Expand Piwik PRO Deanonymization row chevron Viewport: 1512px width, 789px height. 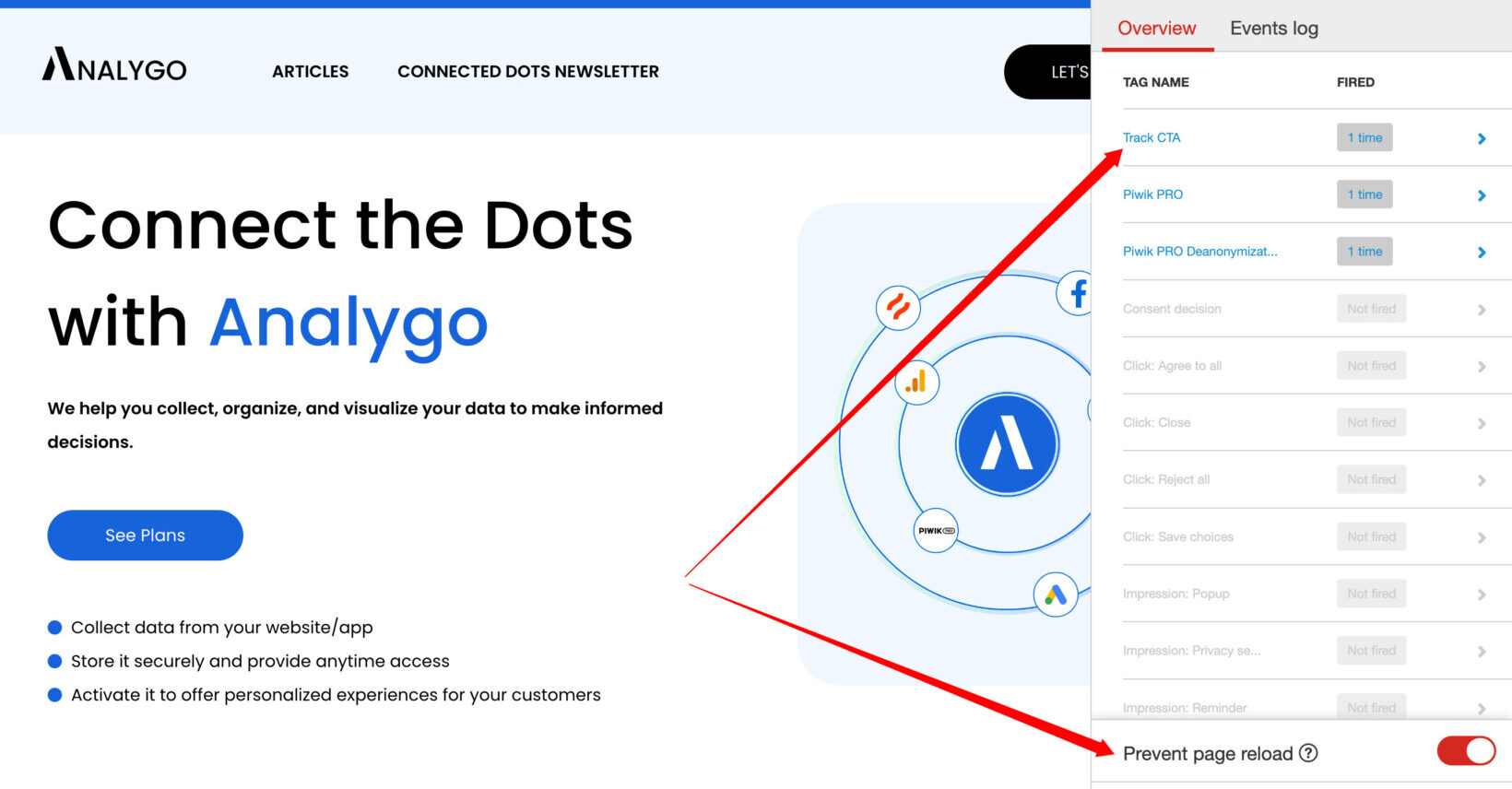(x=1482, y=253)
